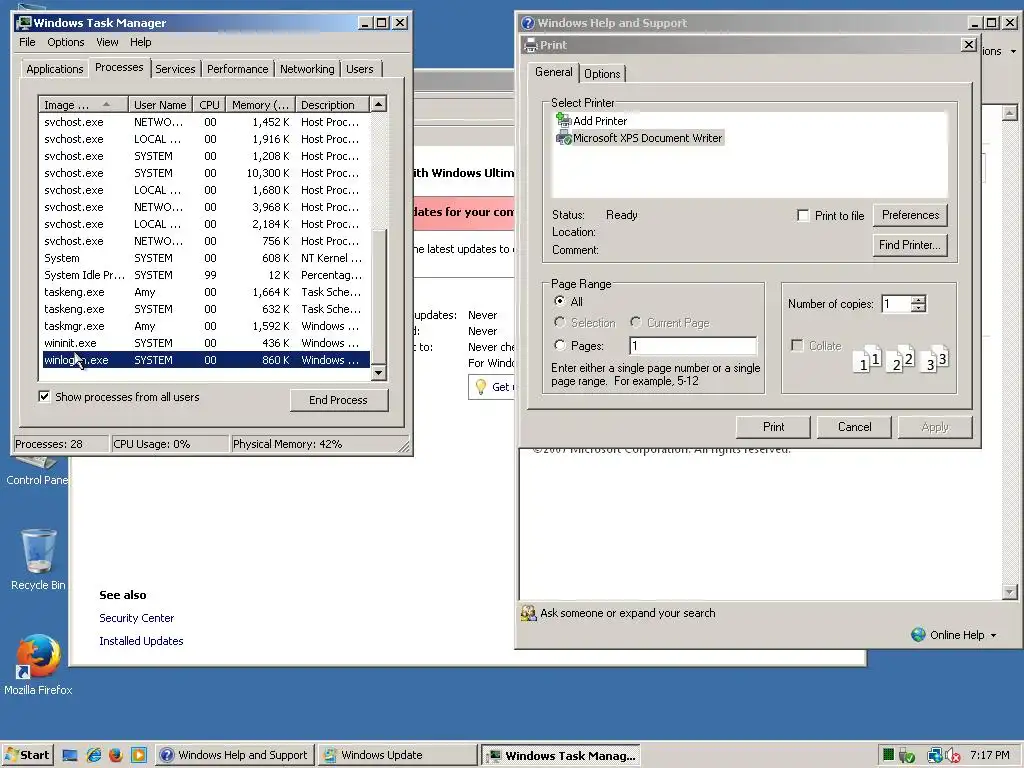Switch to the Performance tab
1024x768 pixels.
pyautogui.click(x=238, y=69)
